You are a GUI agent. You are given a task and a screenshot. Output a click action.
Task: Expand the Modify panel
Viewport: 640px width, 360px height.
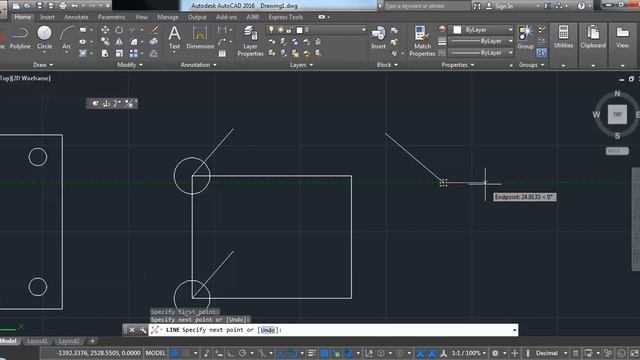point(130,65)
